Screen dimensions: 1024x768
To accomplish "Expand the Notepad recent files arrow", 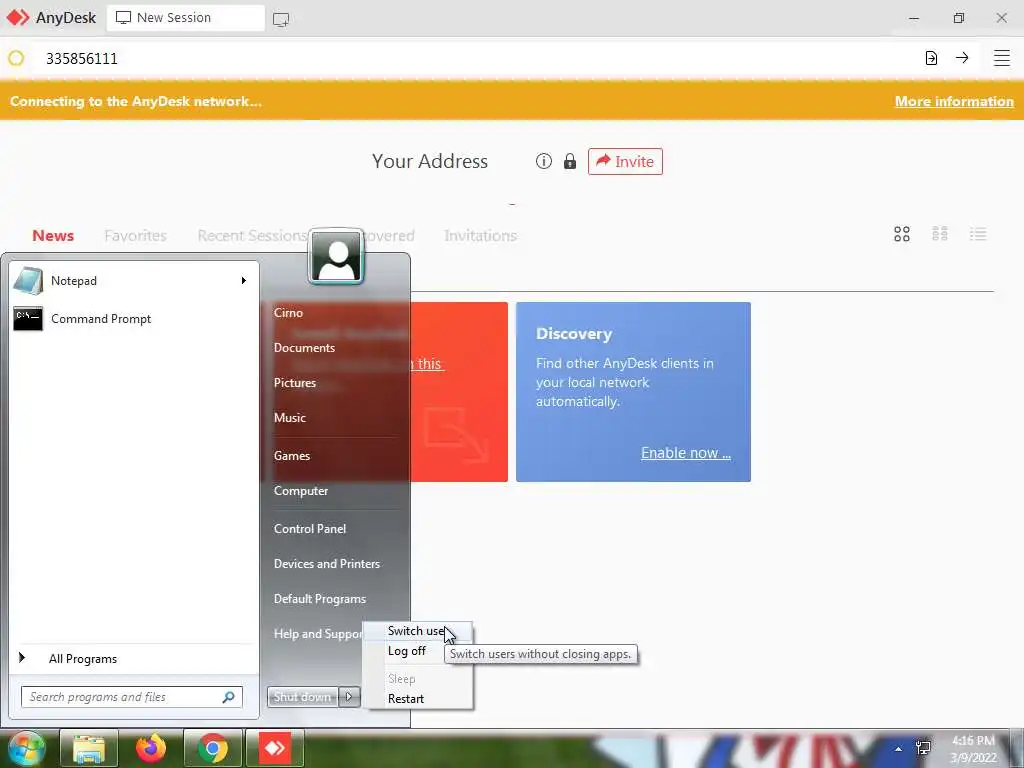I will pyautogui.click(x=244, y=281).
